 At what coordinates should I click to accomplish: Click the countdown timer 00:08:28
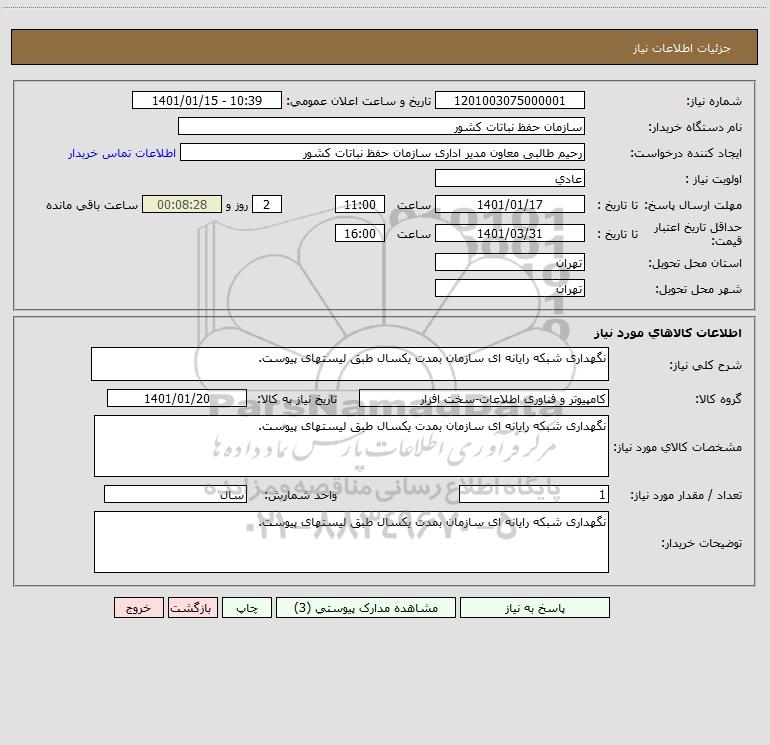[182, 204]
